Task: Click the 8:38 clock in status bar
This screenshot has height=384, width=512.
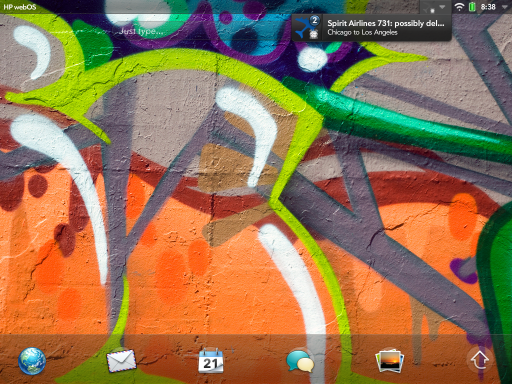Action: (x=488, y=7)
